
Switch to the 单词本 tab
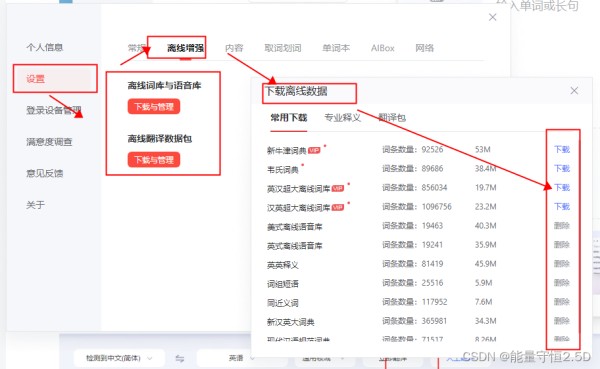pyautogui.click(x=336, y=48)
